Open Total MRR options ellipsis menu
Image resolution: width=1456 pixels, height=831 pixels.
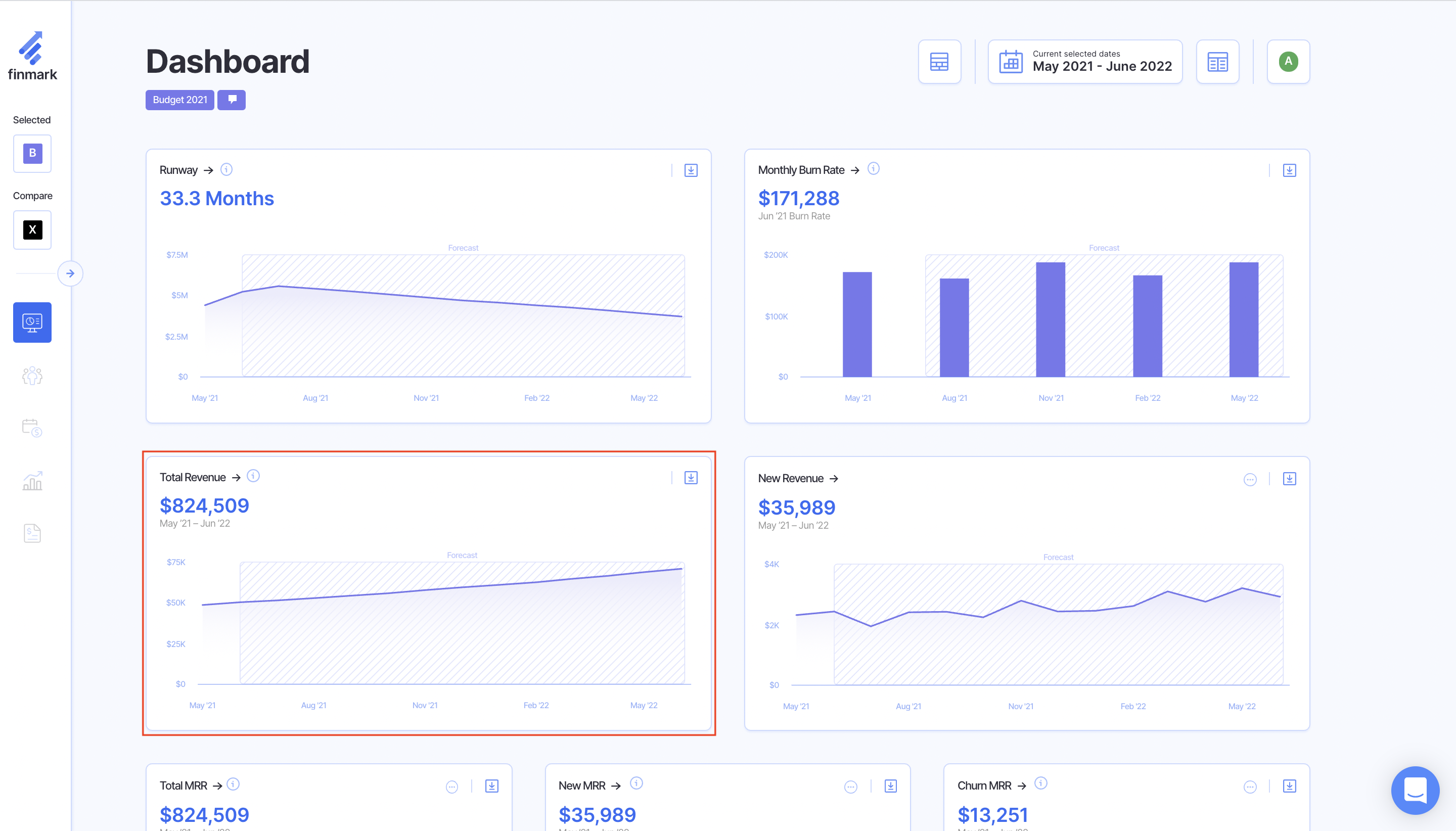click(x=451, y=787)
